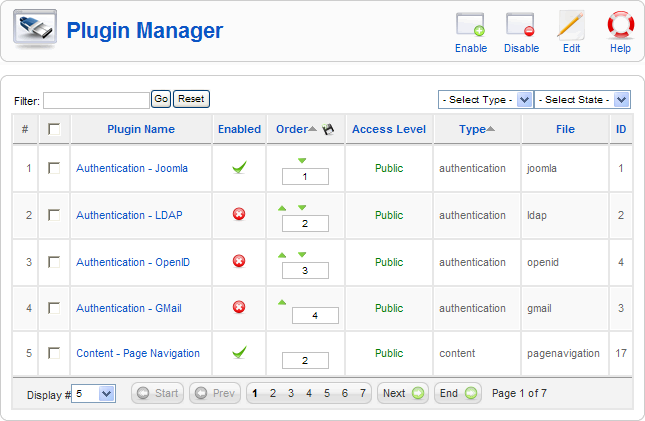
Task: Click the Enable toolbar icon
Action: point(470,27)
